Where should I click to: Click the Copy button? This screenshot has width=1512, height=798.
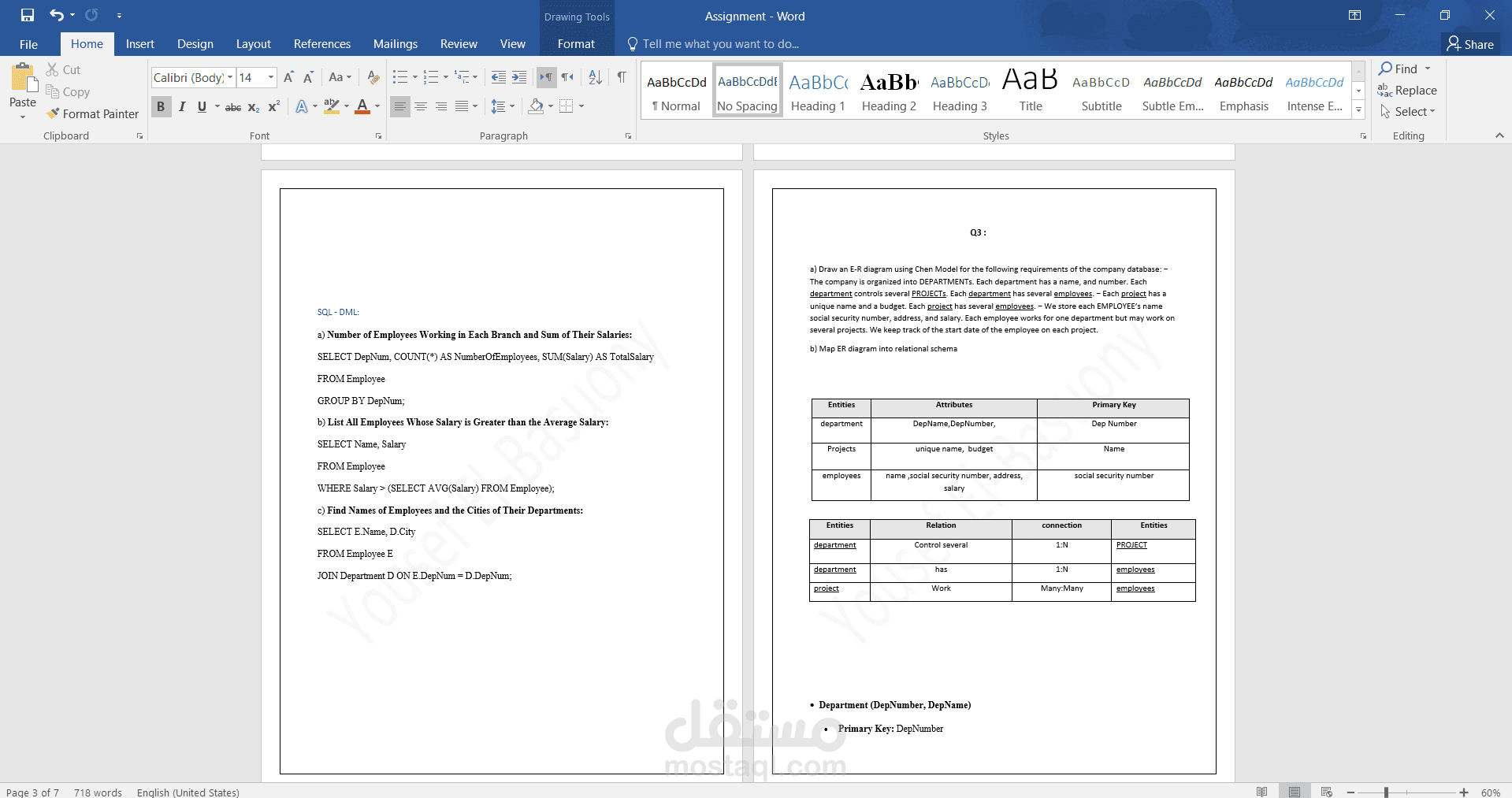(x=68, y=92)
